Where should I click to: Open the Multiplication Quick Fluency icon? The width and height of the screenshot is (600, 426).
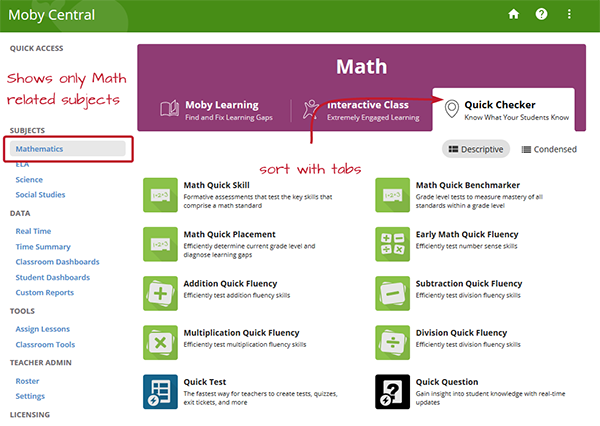click(x=160, y=343)
